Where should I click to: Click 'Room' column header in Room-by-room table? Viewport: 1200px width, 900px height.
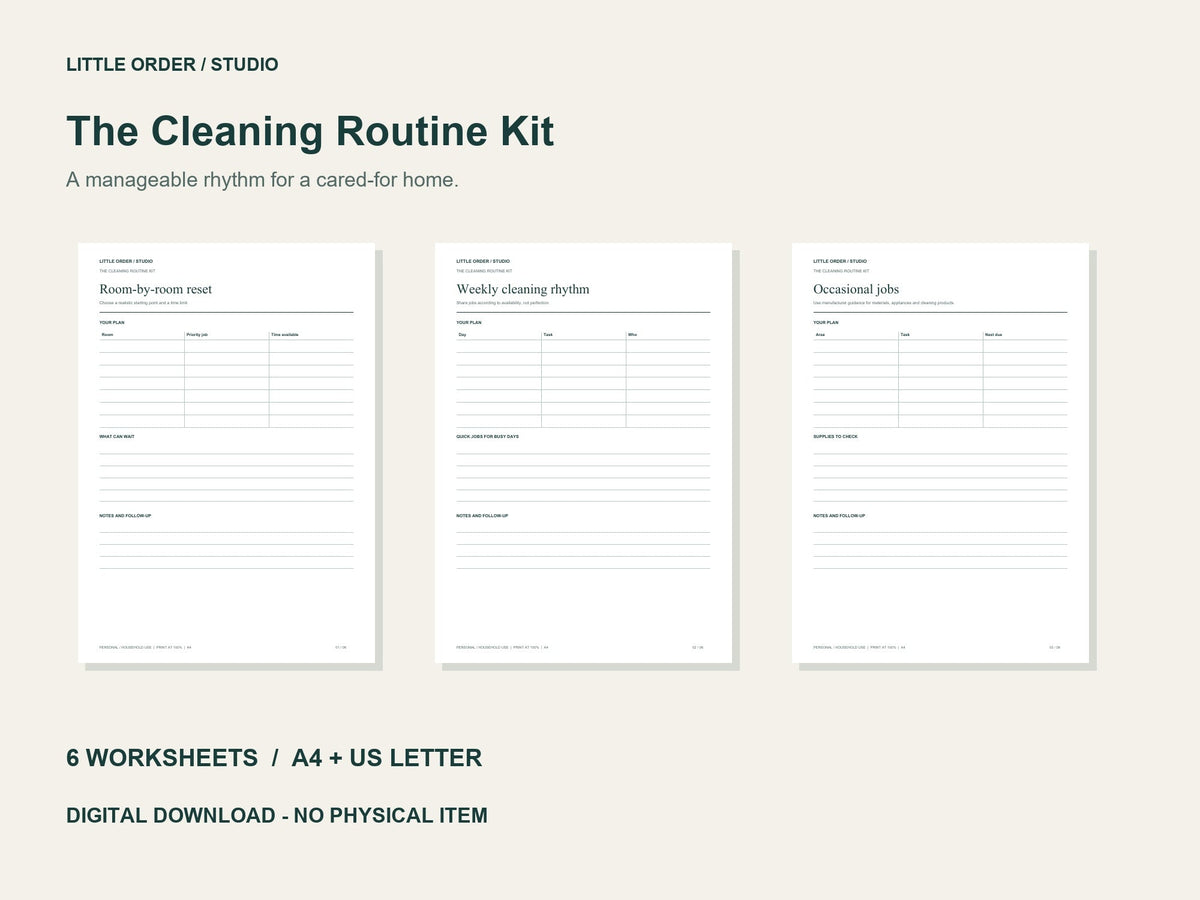pos(107,335)
